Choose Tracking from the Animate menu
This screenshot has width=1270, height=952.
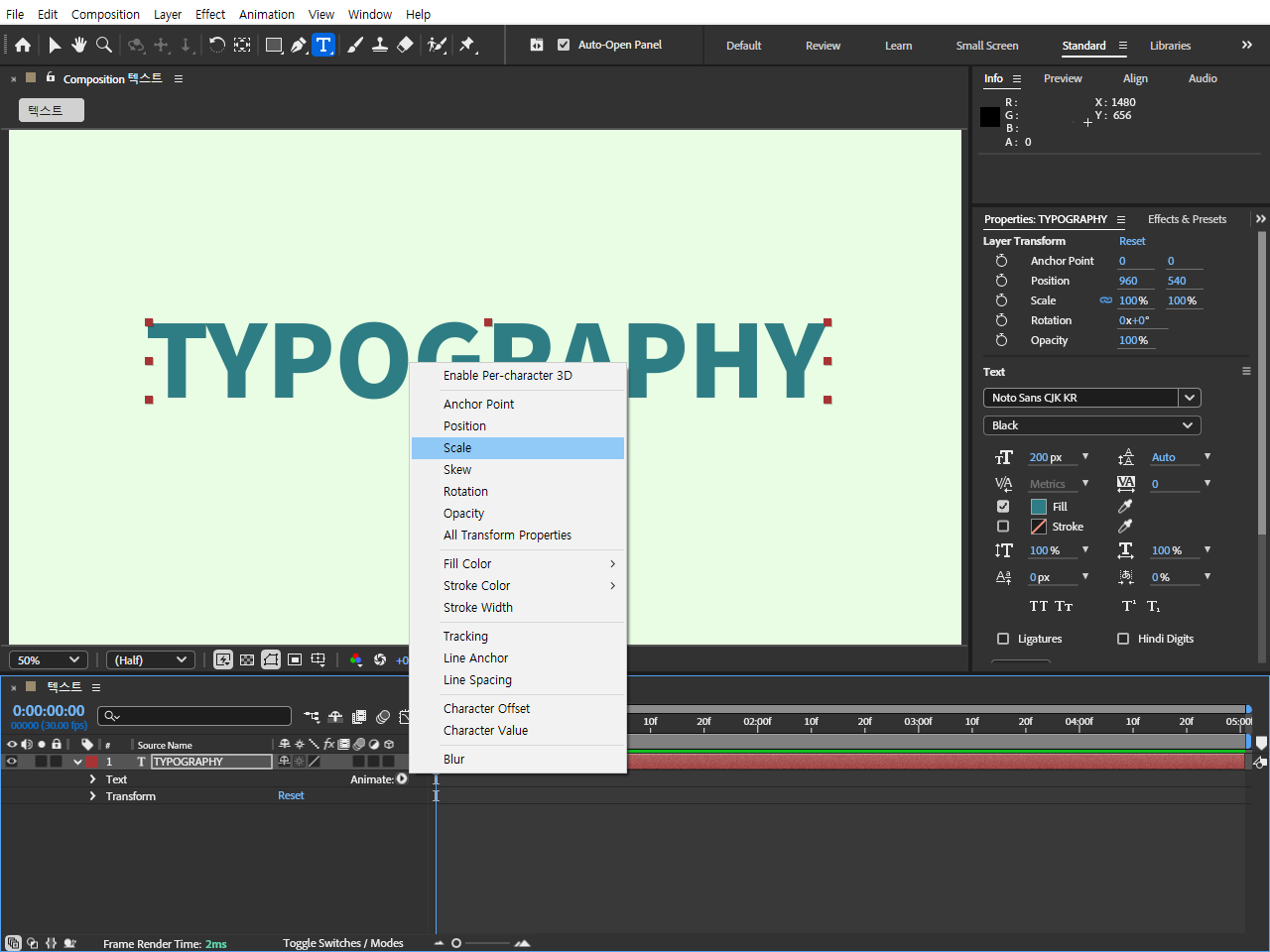click(518, 637)
